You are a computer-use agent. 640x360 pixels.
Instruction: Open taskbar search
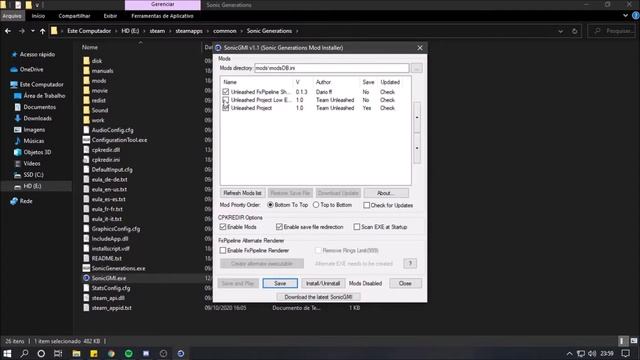pyautogui.click(x=24, y=353)
